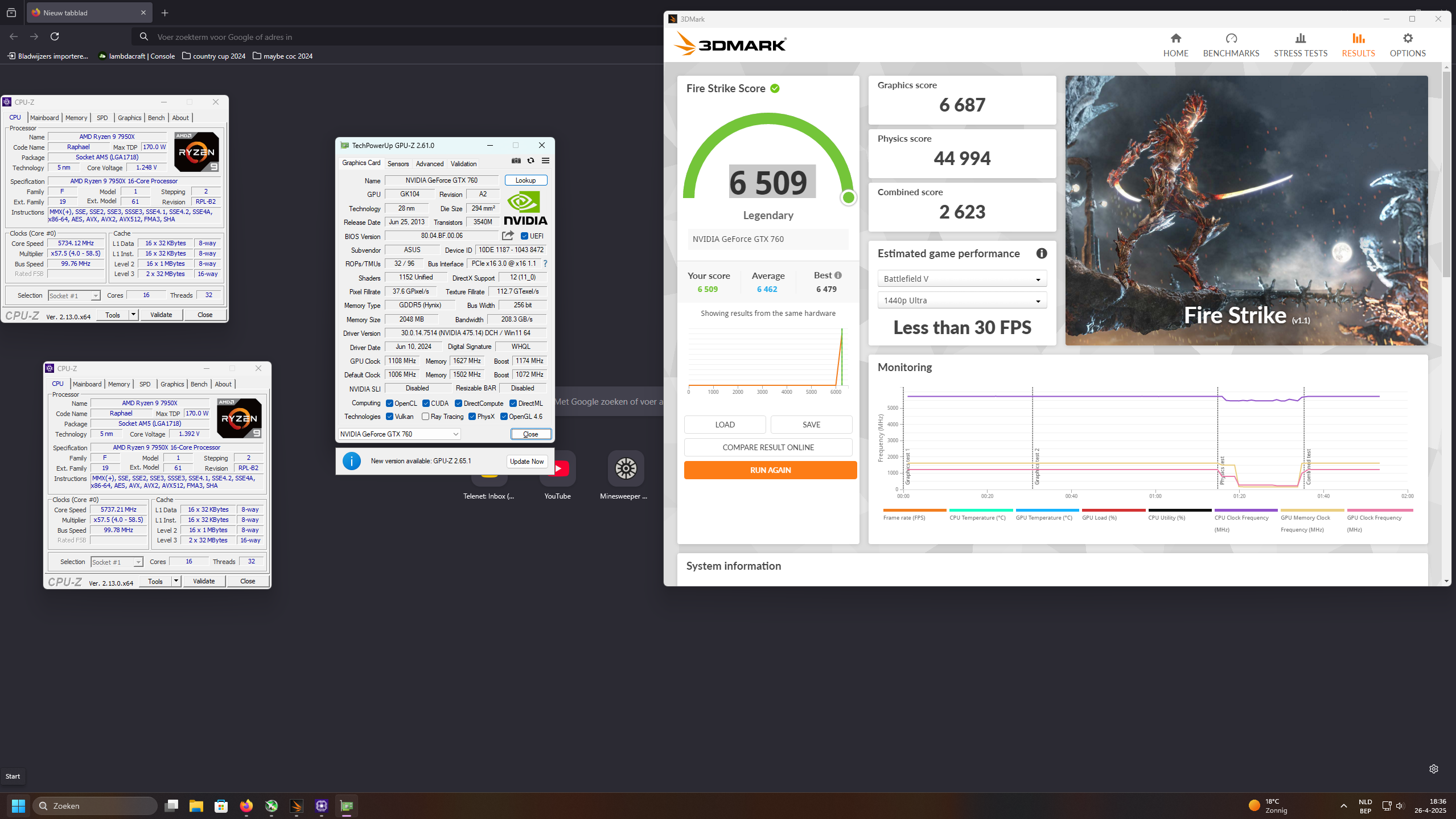Viewport: 1456px width, 819px height.
Task: Open 1440p Ultra resolution dropdown
Action: (961, 301)
